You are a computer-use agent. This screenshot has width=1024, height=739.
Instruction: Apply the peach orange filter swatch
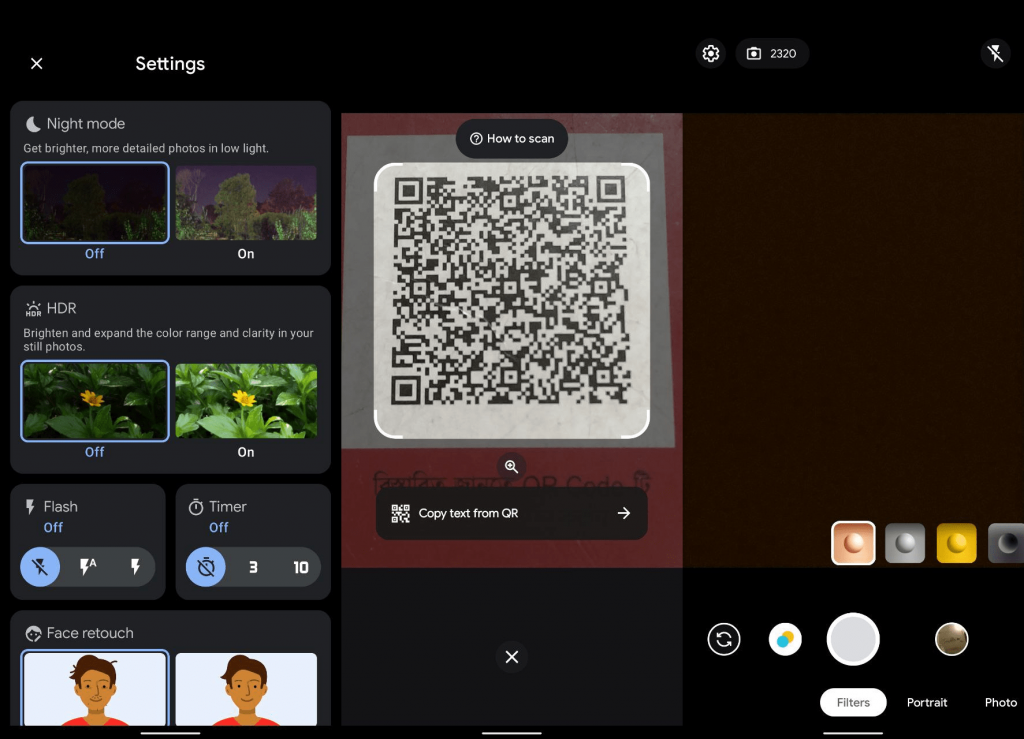coord(853,542)
